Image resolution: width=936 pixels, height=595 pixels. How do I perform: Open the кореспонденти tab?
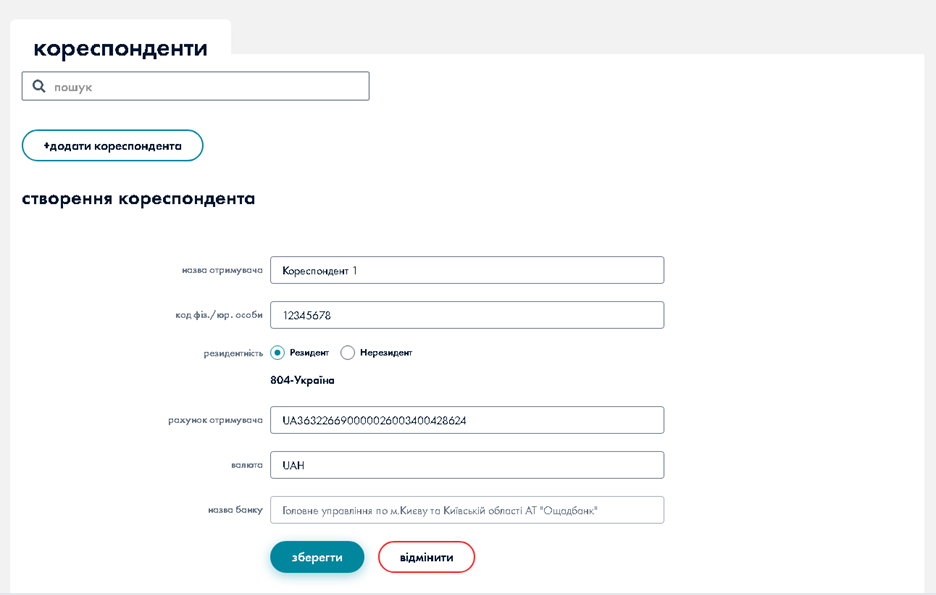coord(120,48)
